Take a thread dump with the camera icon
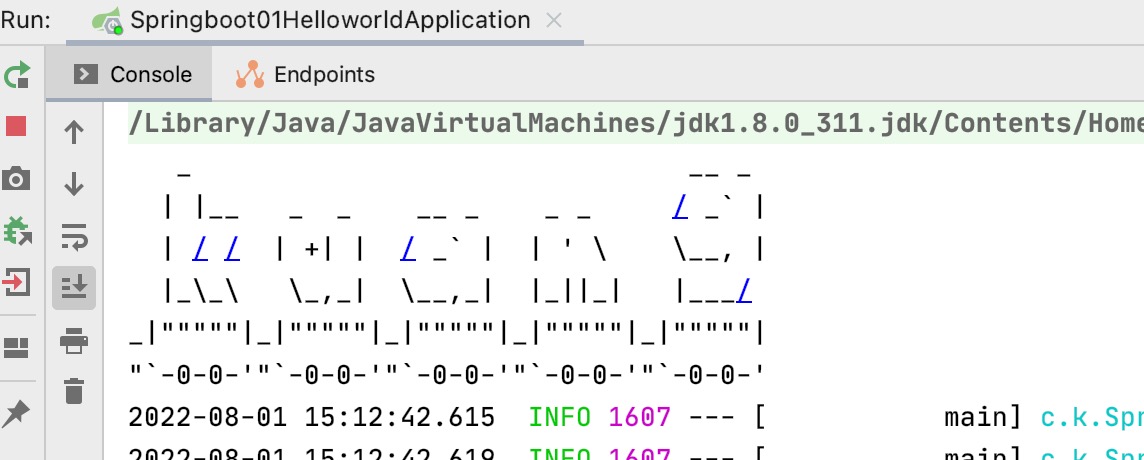This screenshot has width=1144, height=460. pos(16,178)
